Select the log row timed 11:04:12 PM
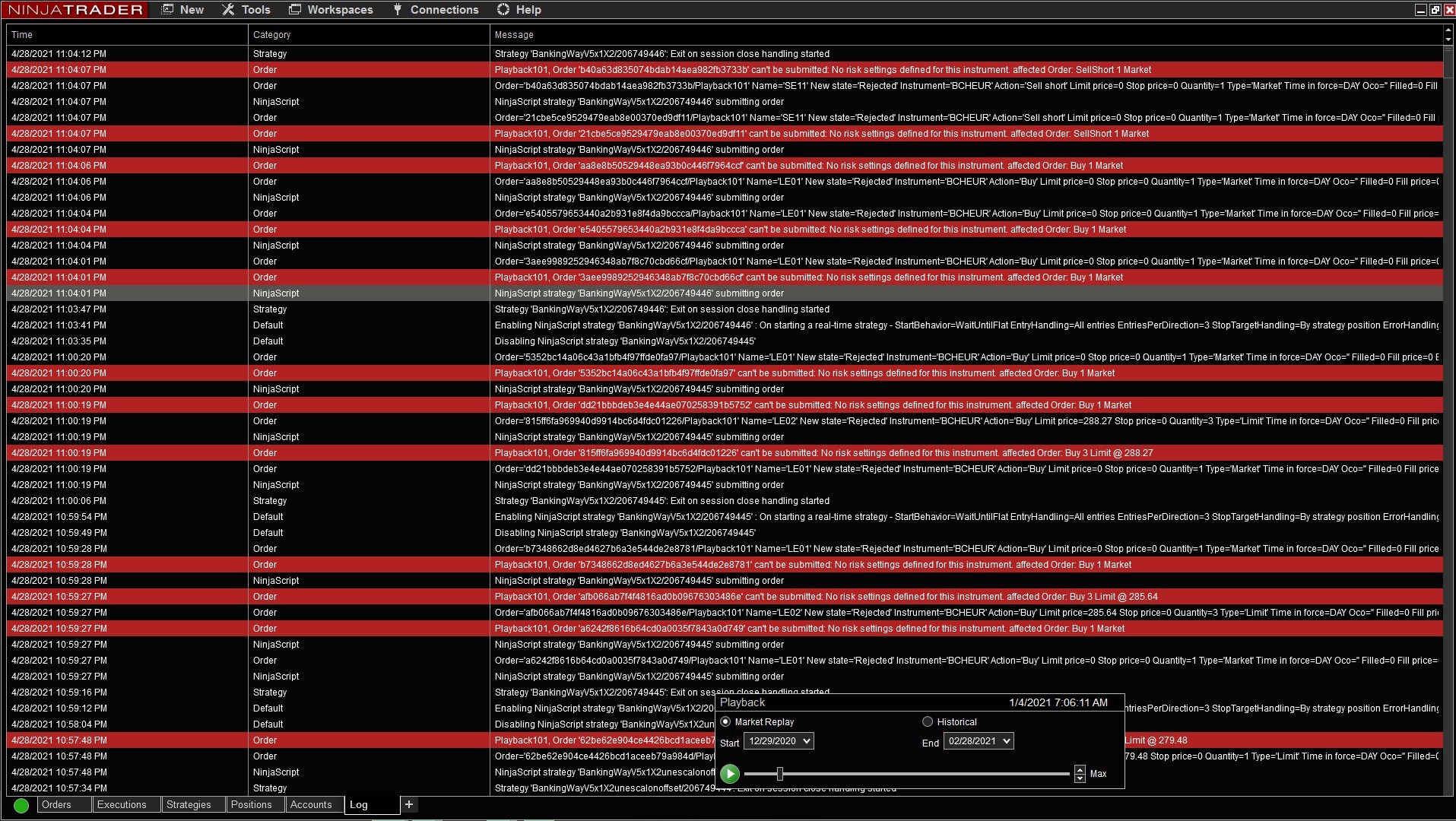The height and width of the screenshot is (821, 1456). click(x=725, y=54)
